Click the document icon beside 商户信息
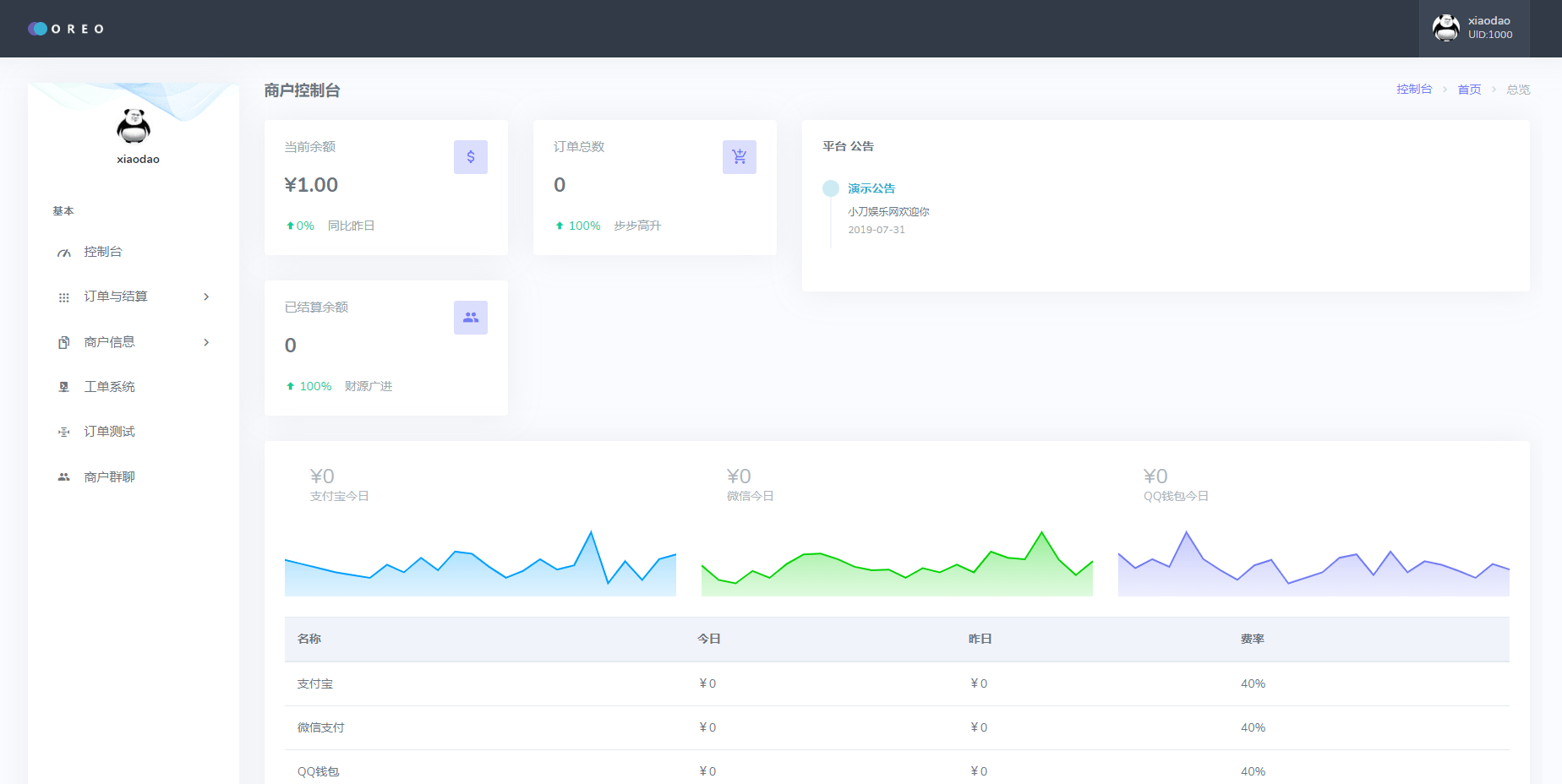Image resolution: width=1562 pixels, height=784 pixels. [x=63, y=342]
